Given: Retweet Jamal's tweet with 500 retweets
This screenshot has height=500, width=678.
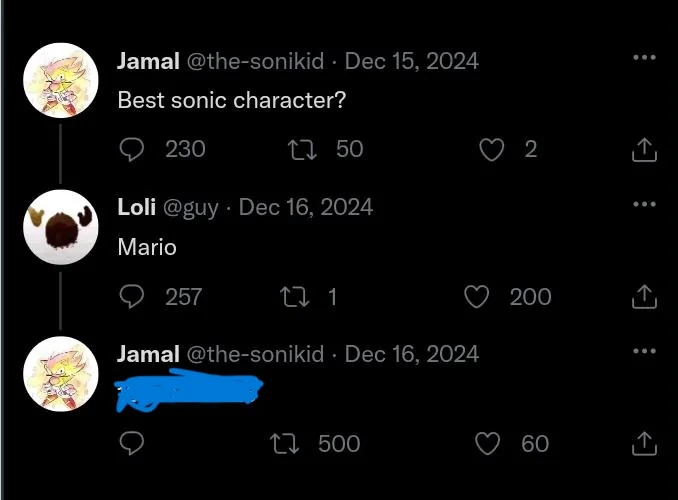Looking at the screenshot, I should (x=284, y=444).
